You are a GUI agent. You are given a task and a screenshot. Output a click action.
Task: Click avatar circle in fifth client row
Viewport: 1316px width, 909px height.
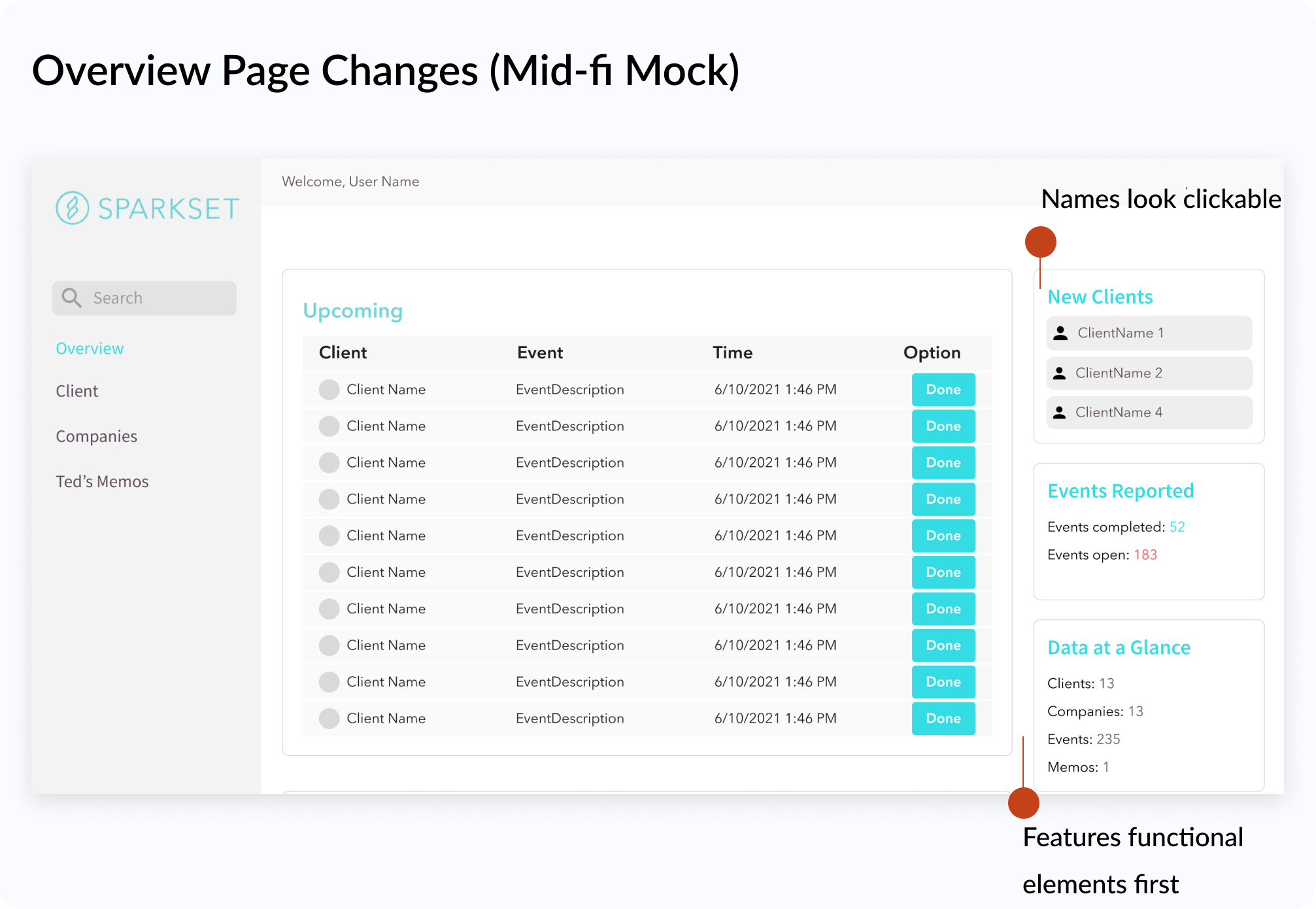329,536
